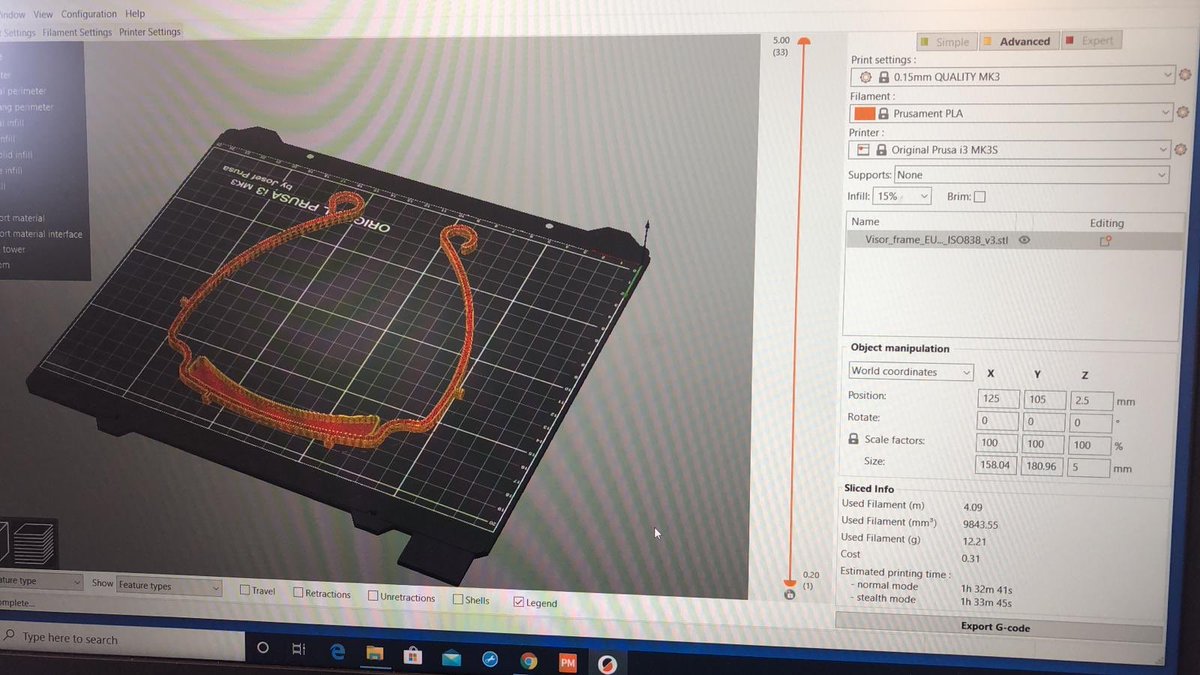
Task: Open the World coordinates dropdown
Action: [911, 371]
